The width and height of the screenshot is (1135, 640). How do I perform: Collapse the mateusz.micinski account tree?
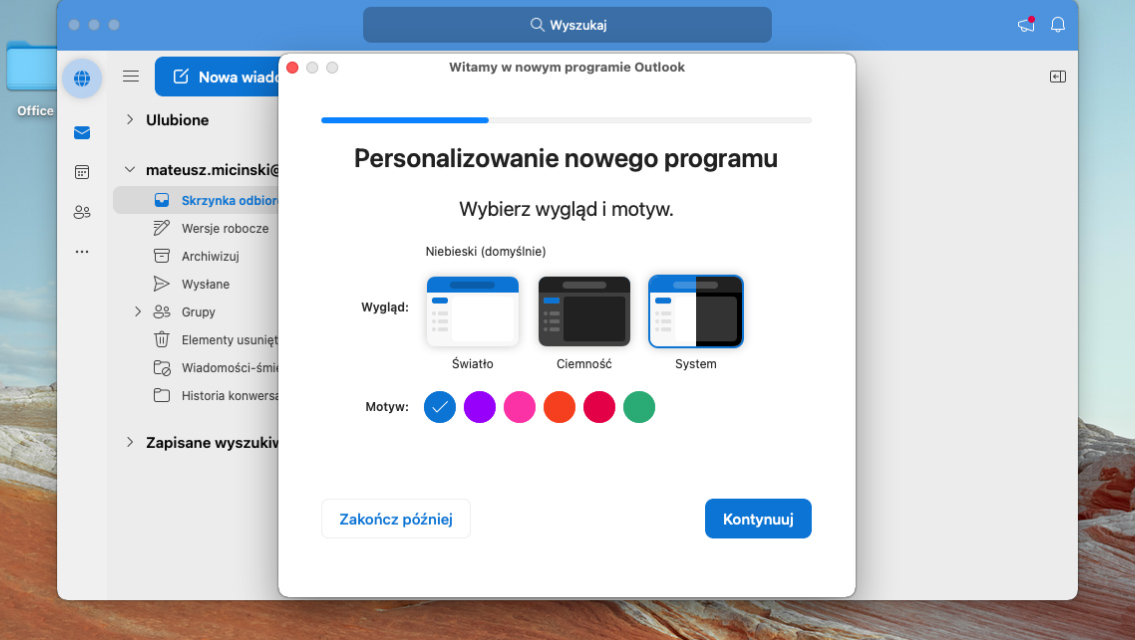[130, 169]
